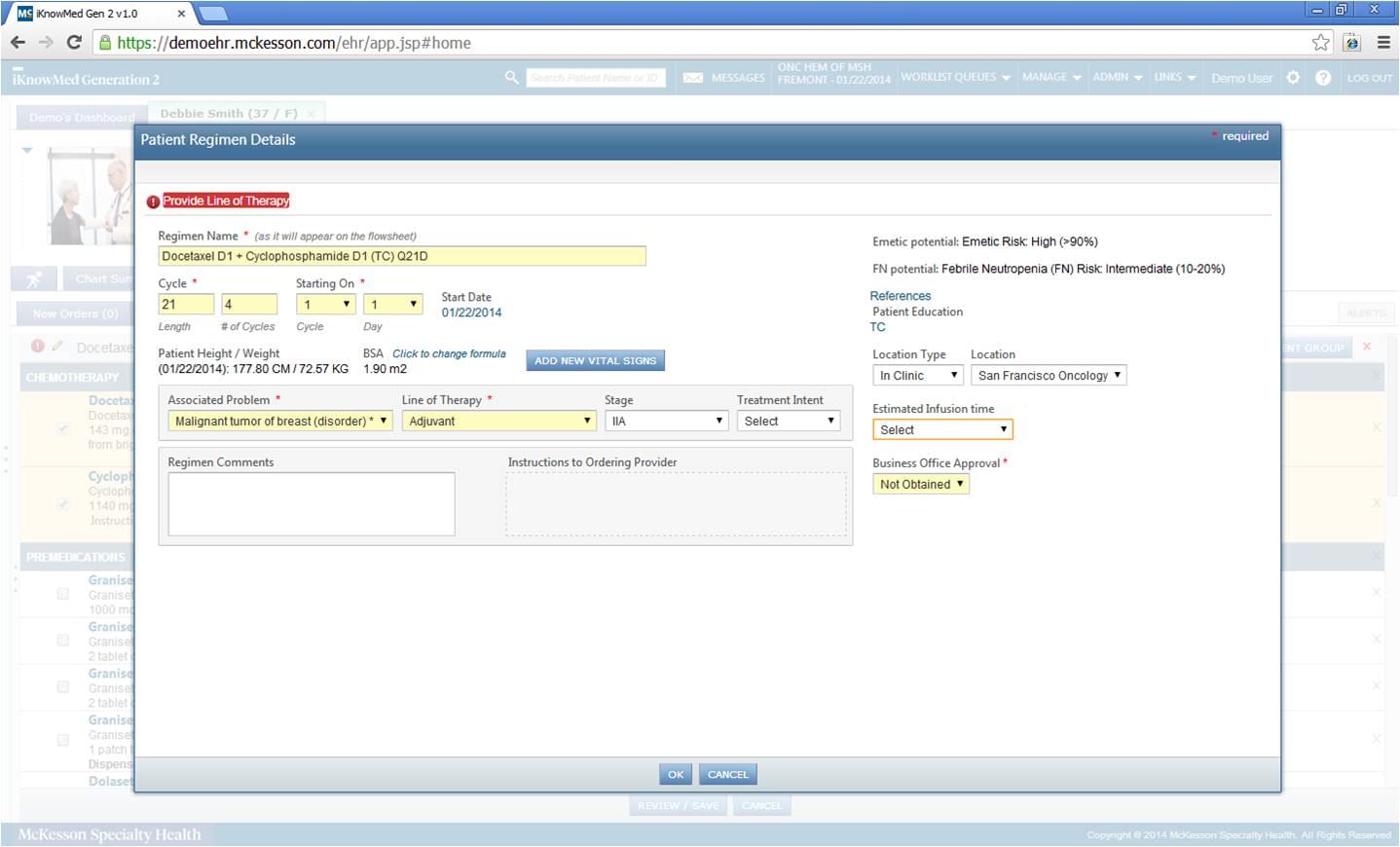Click the Demo User label
Screen dimensions: 1400x847
pyautogui.click(x=1241, y=78)
